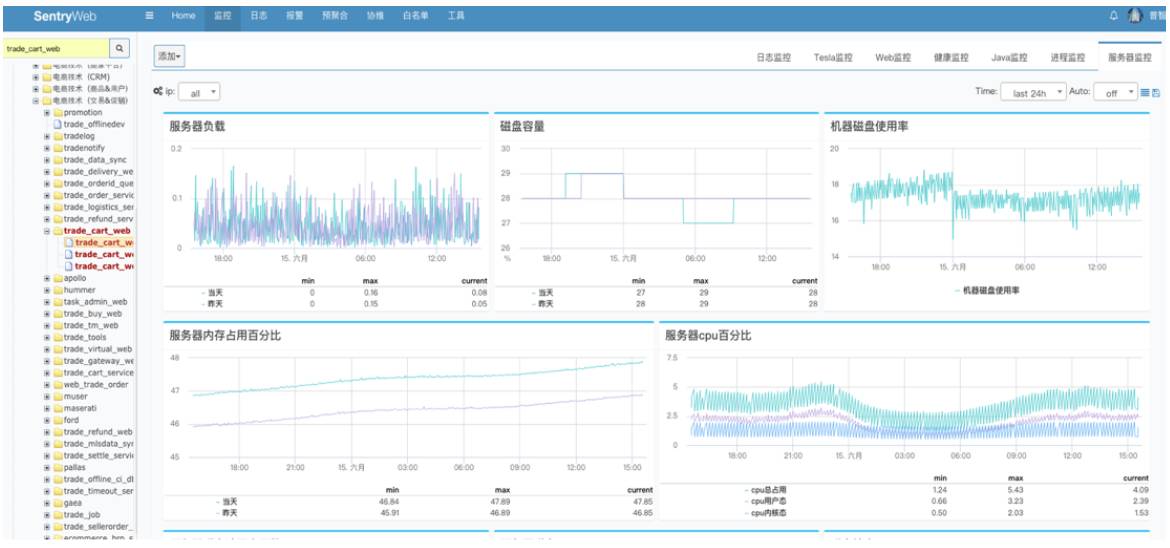Click the 服务器cpu百分比 panel title

(x=708, y=336)
